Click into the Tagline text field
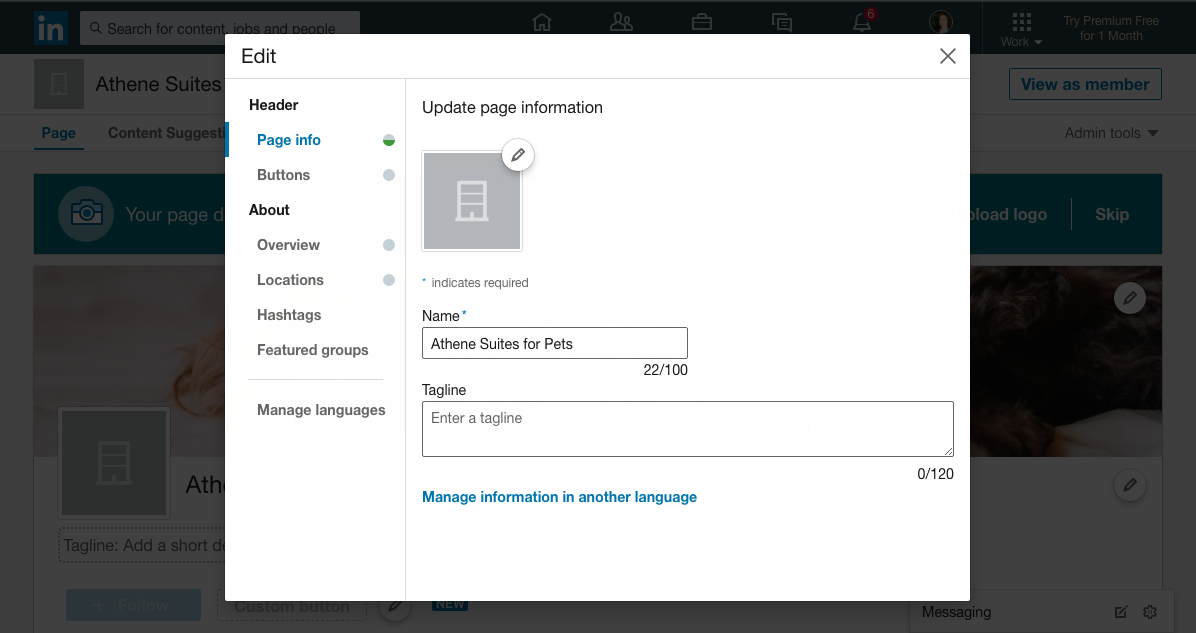1196x633 pixels. pos(687,429)
